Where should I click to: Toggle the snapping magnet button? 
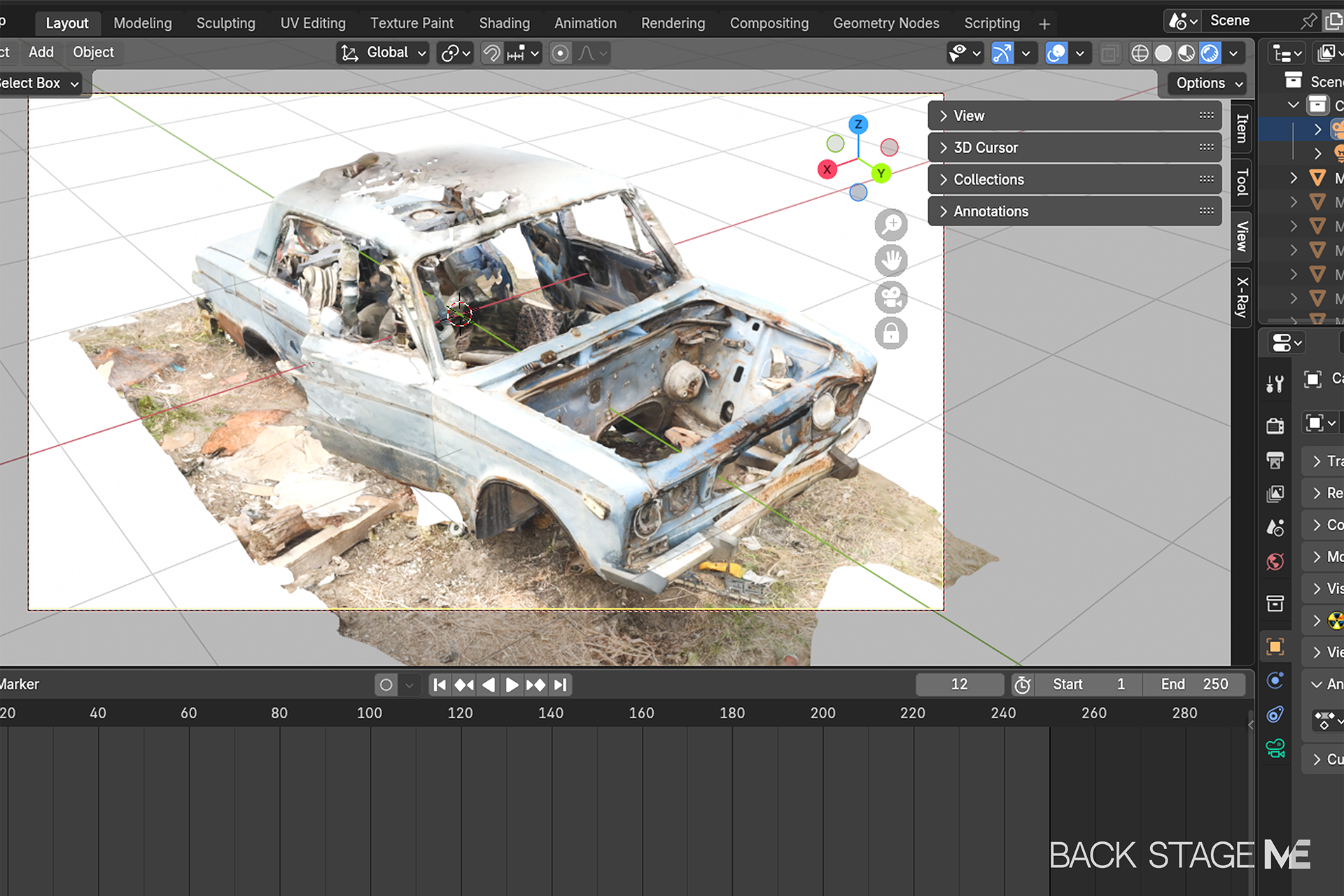pyautogui.click(x=492, y=53)
